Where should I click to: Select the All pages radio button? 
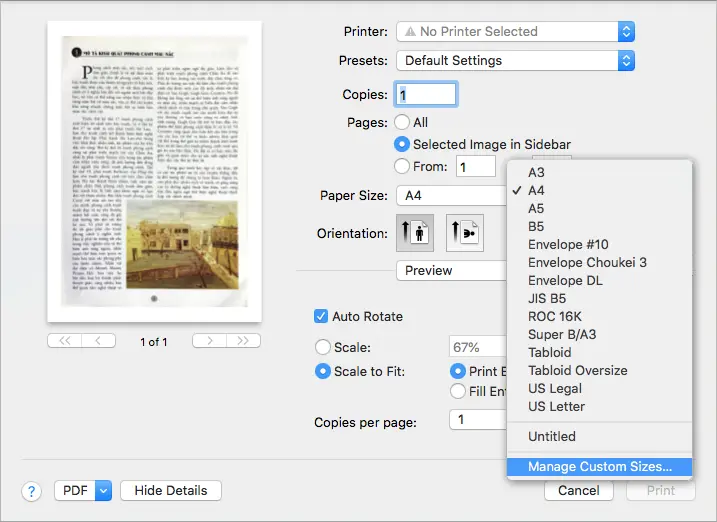[402, 122]
